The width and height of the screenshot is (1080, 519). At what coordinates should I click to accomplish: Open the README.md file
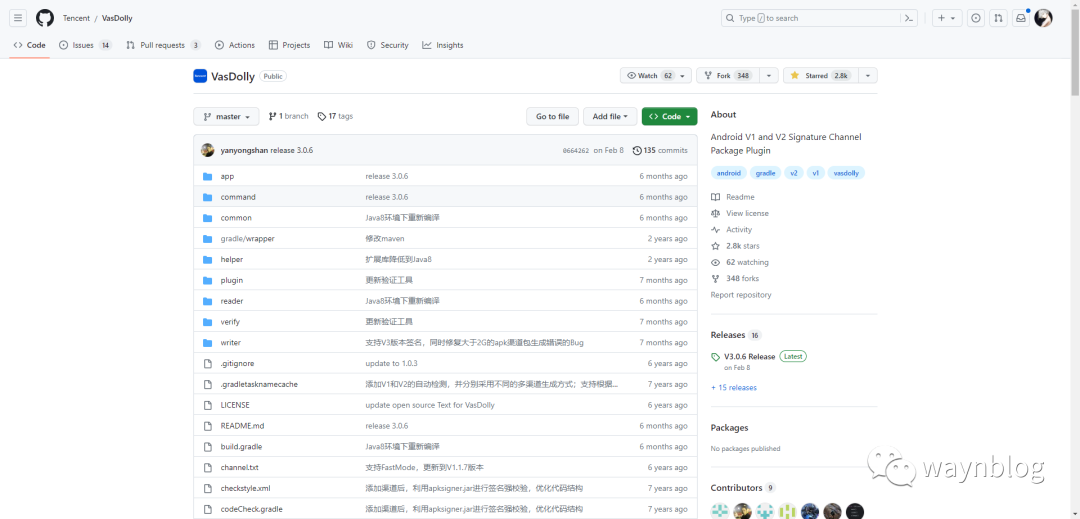click(242, 426)
